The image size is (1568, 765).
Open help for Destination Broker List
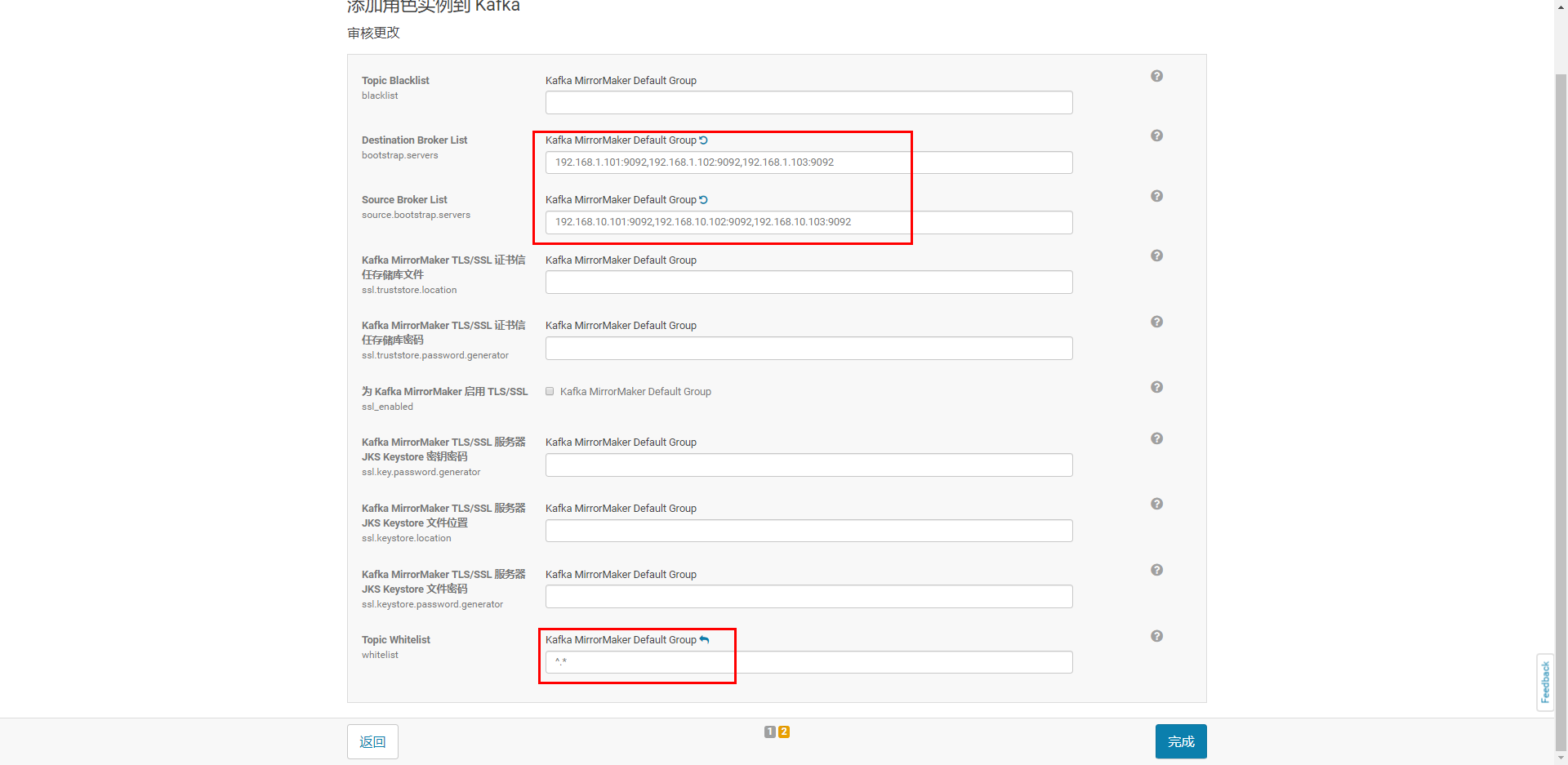(x=1156, y=136)
